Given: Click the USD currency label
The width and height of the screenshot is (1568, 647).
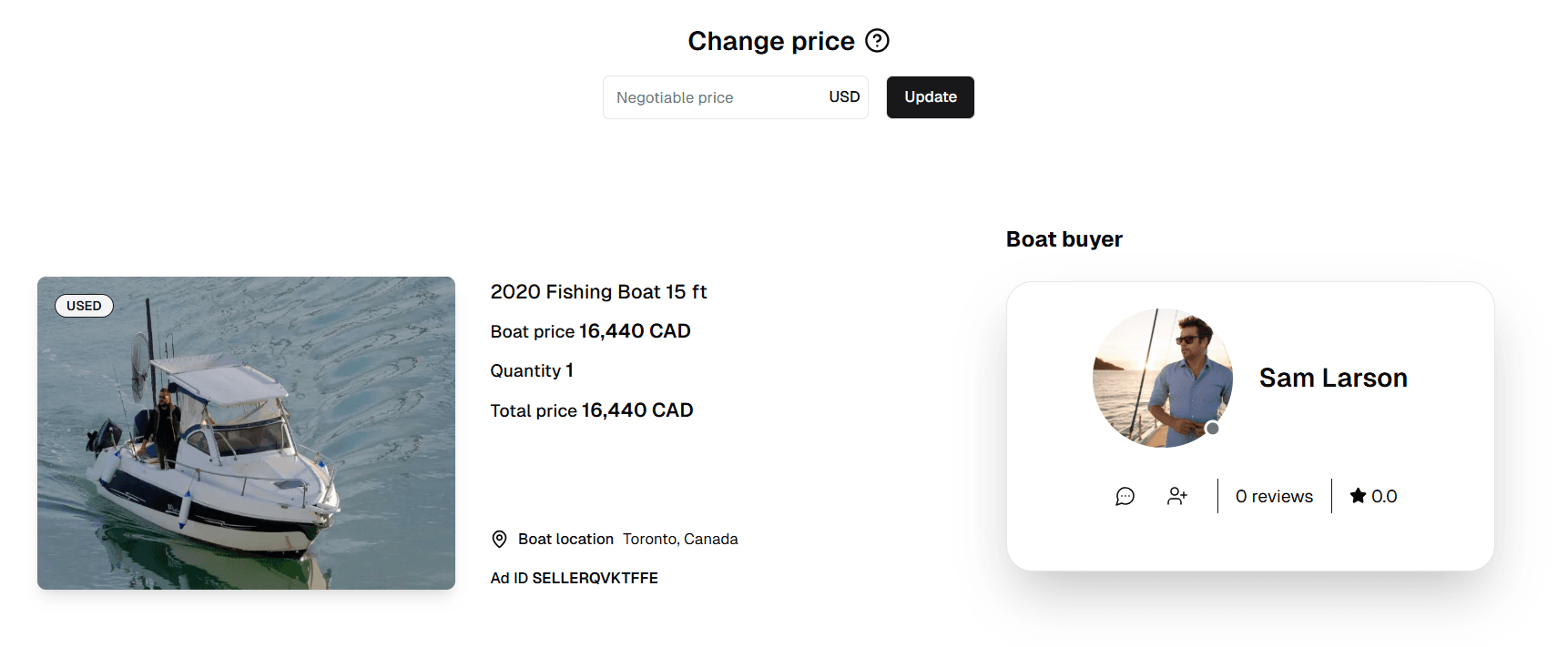Looking at the screenshot, I should click(844, 97).
